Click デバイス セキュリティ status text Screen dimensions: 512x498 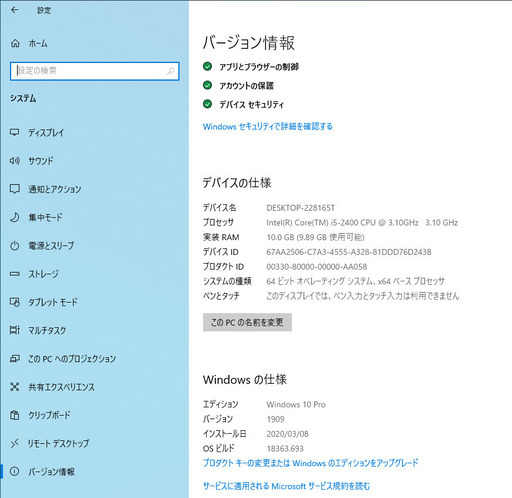(x=251, y=104)
